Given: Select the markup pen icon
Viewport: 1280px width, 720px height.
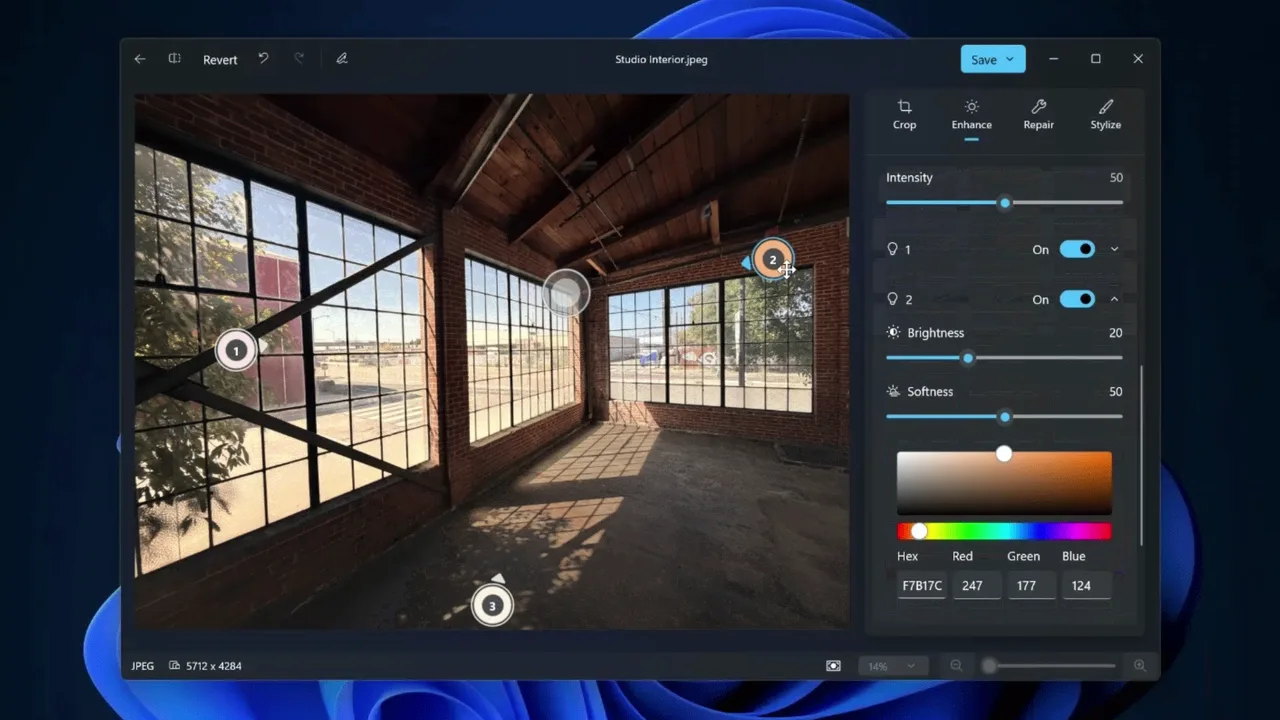Looking at the screenshot, I should pos(342,59).
